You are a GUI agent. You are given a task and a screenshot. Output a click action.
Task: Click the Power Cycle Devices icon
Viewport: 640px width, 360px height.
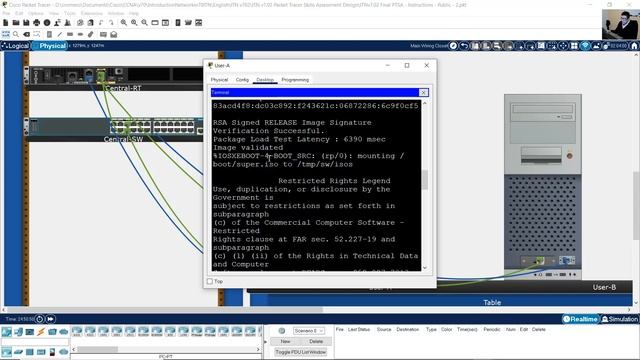coord(40,319)
